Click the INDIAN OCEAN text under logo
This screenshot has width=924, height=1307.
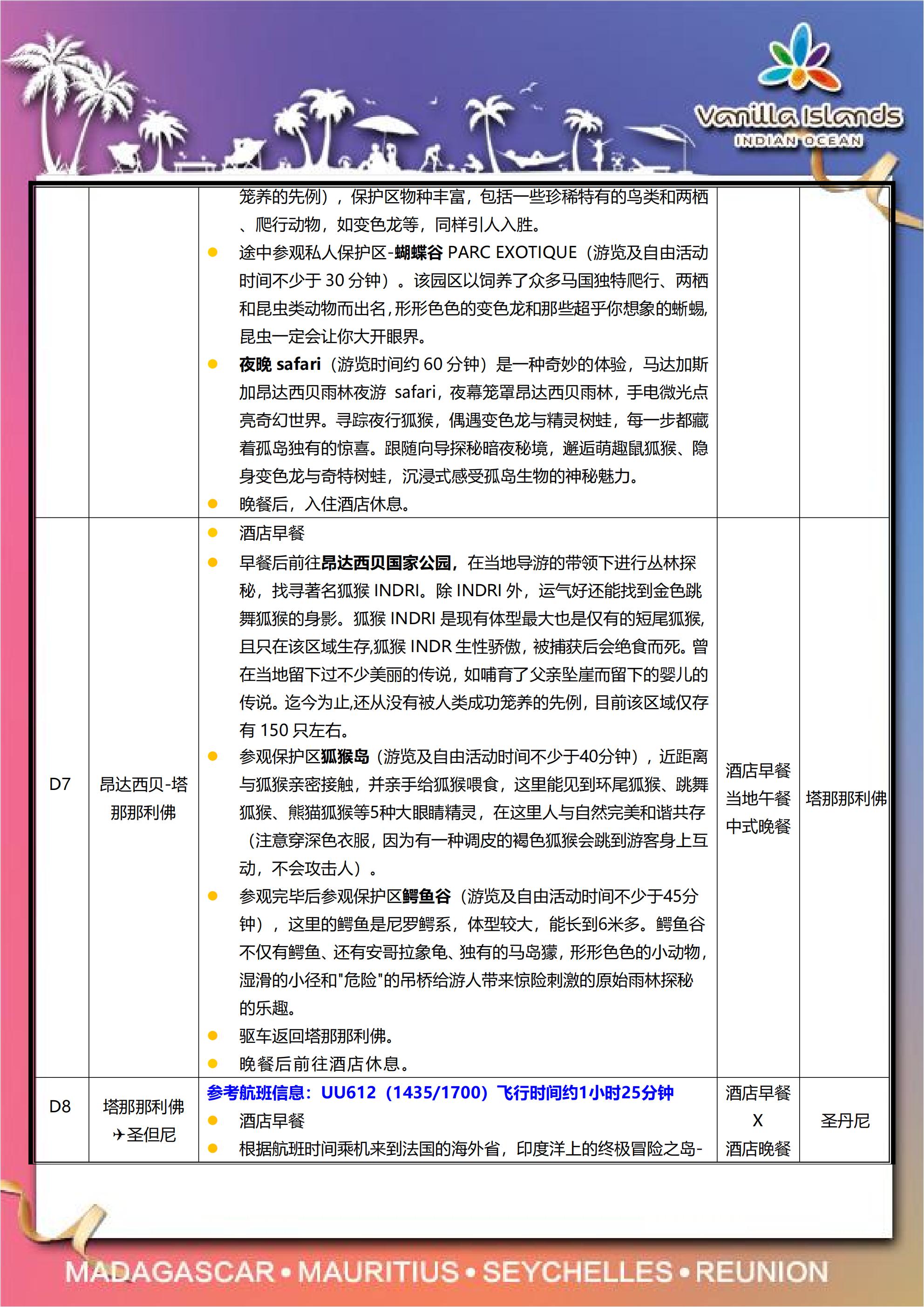coord(798,141)
